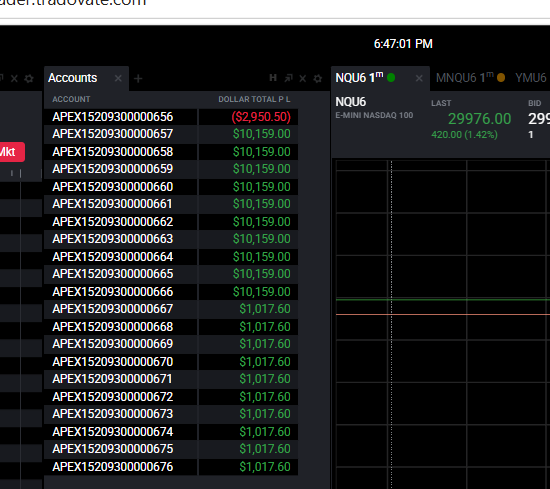Click the green status dot on NQU6 tab

[x=391, y=78]
